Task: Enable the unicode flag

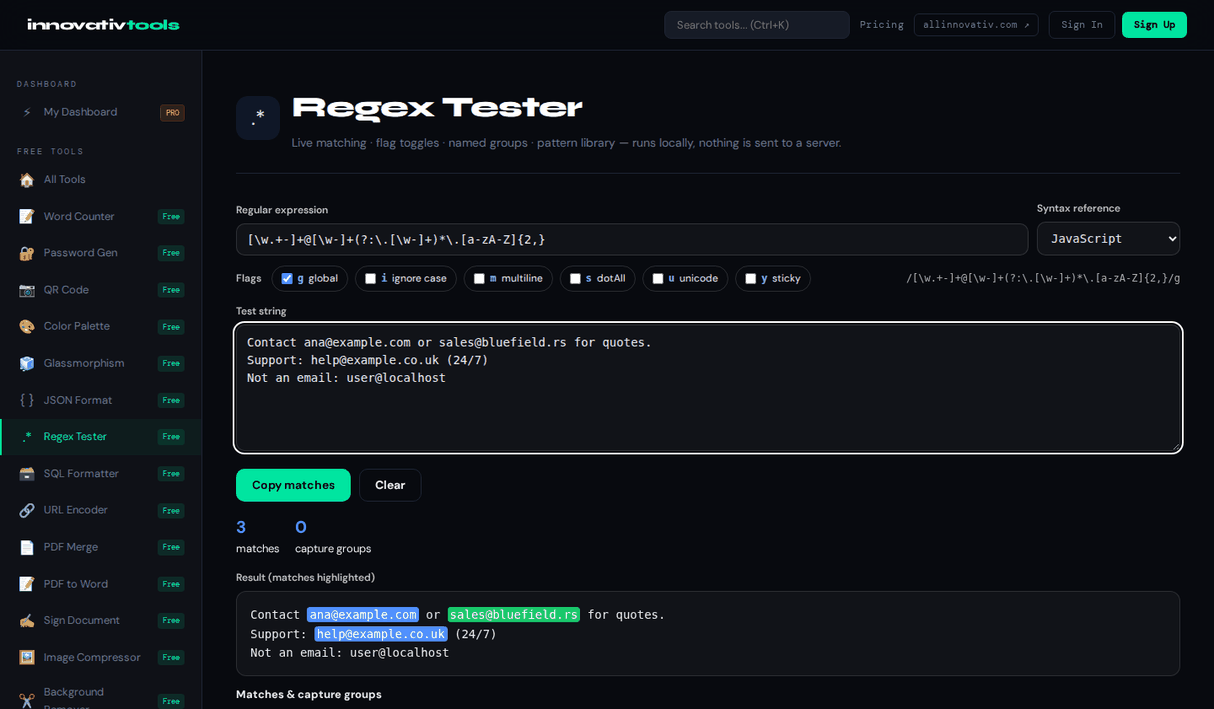Action: (658, 279)
